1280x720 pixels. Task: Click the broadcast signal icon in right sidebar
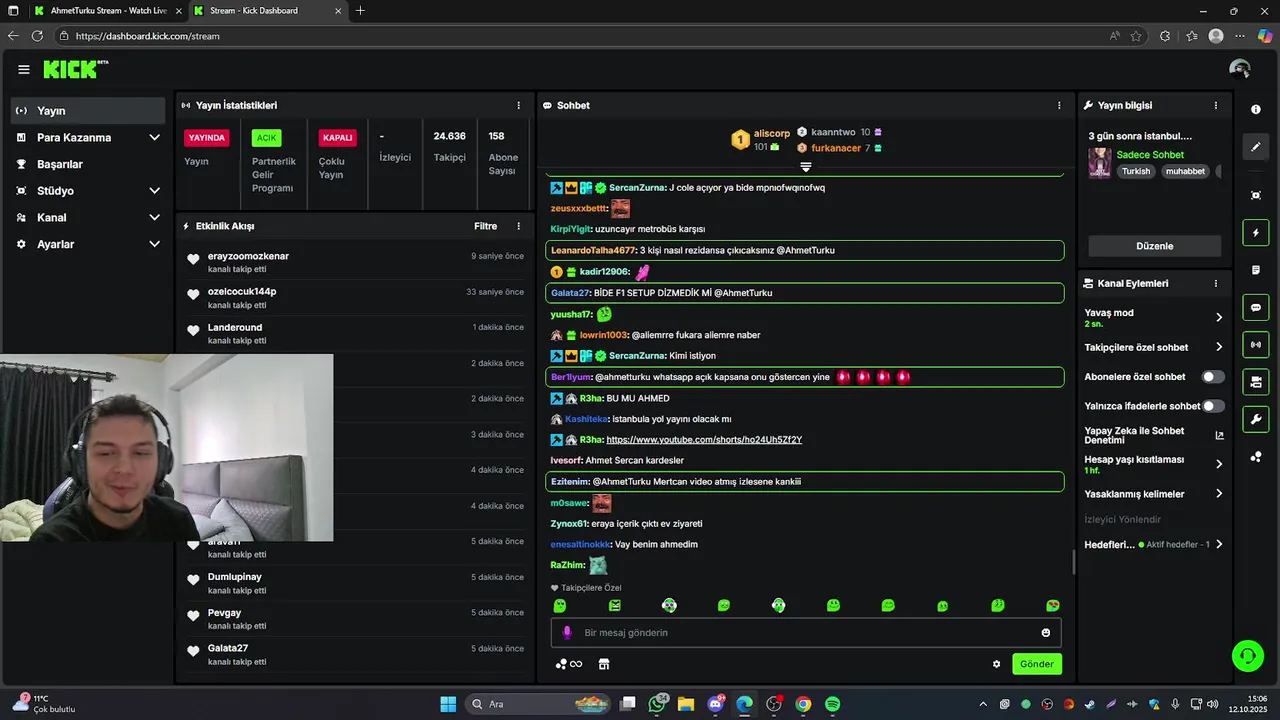point(1256,345)
